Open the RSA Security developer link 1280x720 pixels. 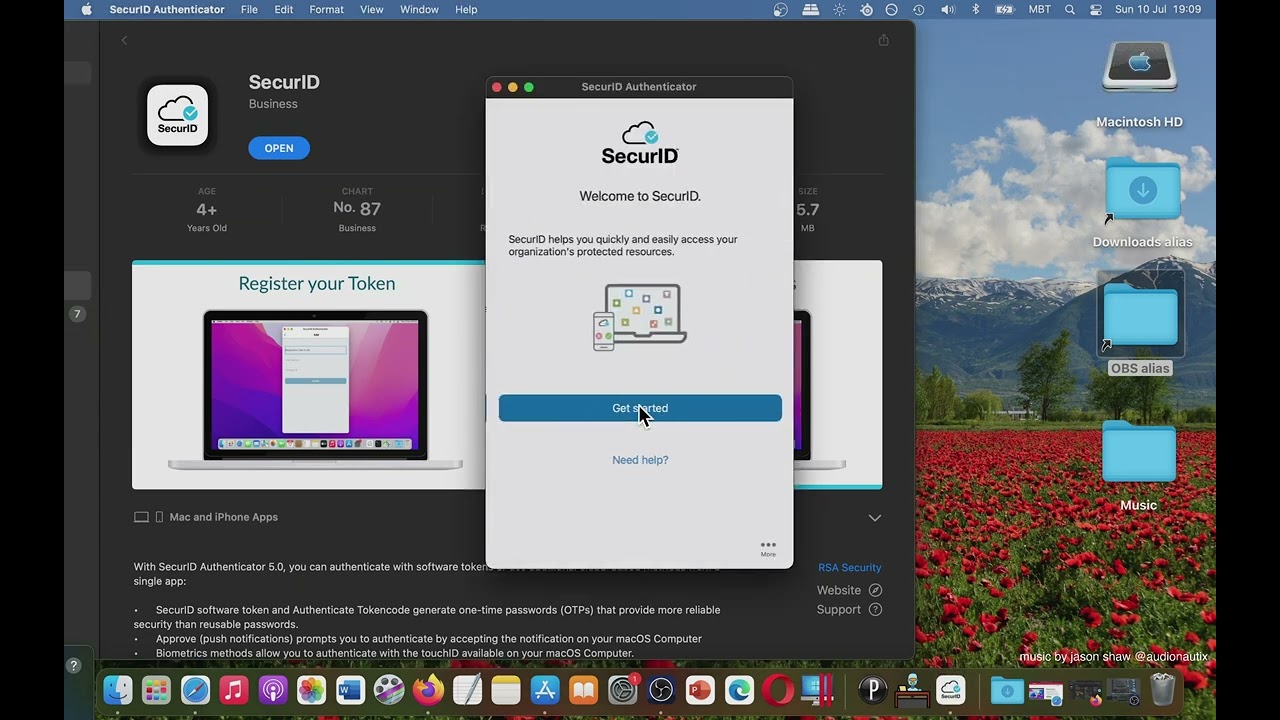849,567
